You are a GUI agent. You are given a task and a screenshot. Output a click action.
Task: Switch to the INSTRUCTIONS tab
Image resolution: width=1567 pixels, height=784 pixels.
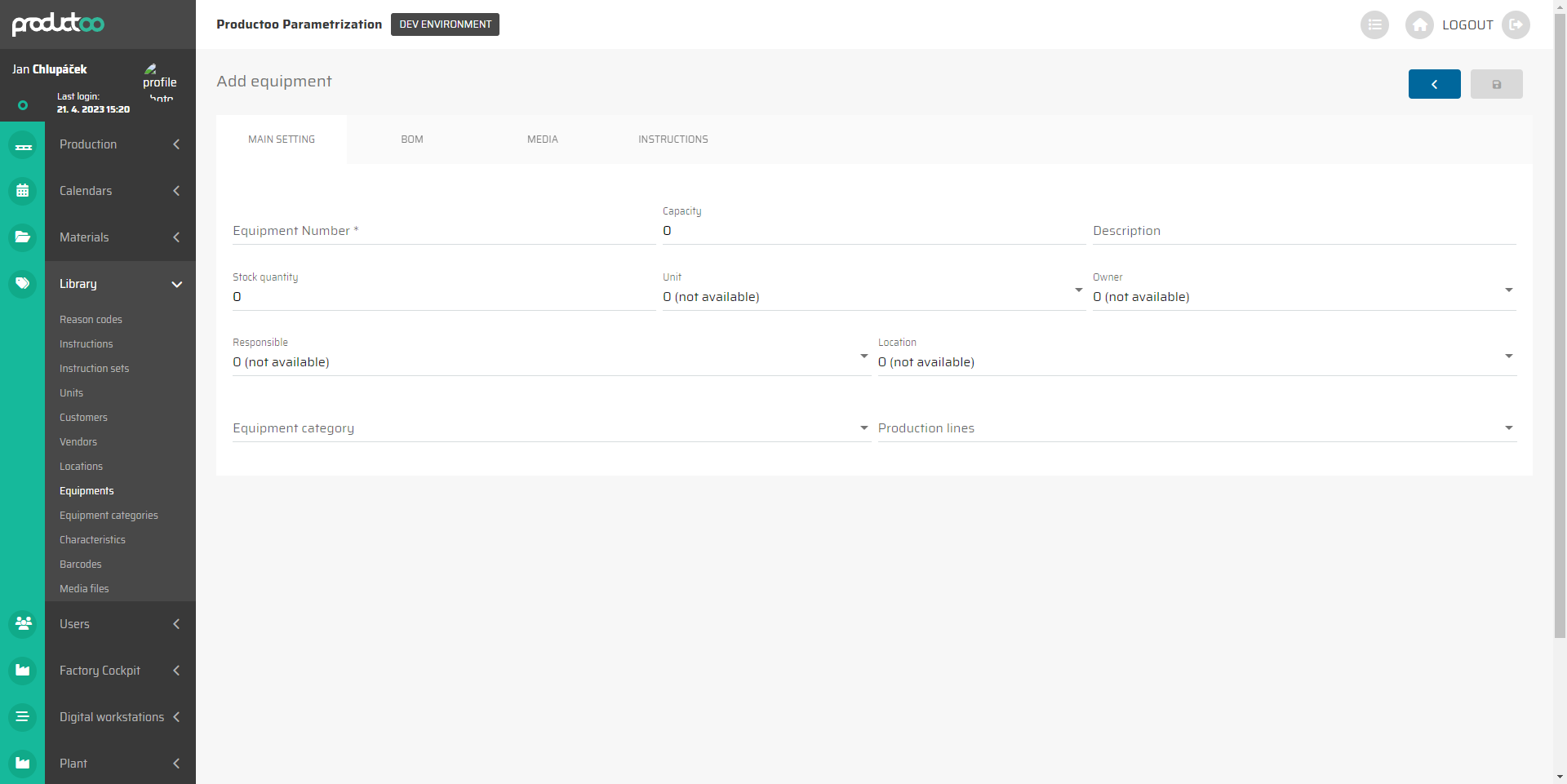click(673, 140)
